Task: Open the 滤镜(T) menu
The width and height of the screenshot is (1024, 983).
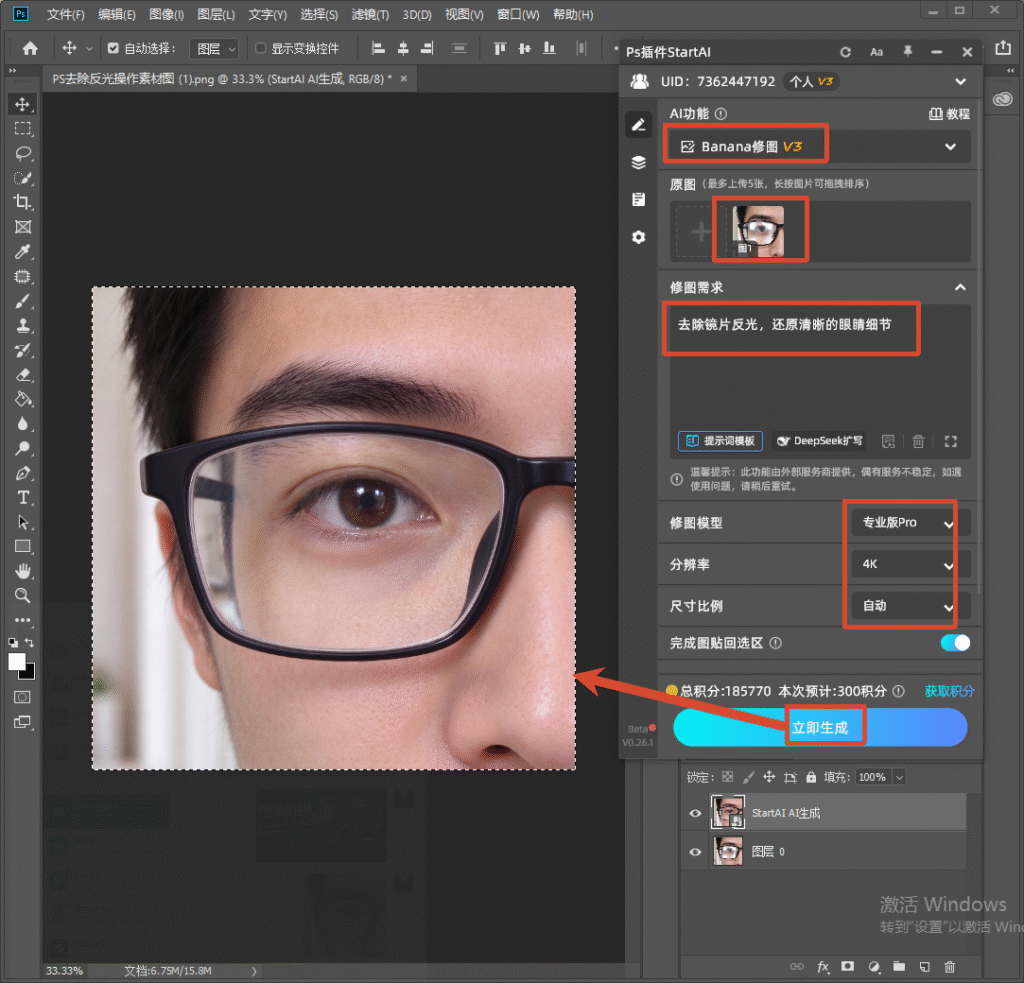Action: click(x=370, y=14)
